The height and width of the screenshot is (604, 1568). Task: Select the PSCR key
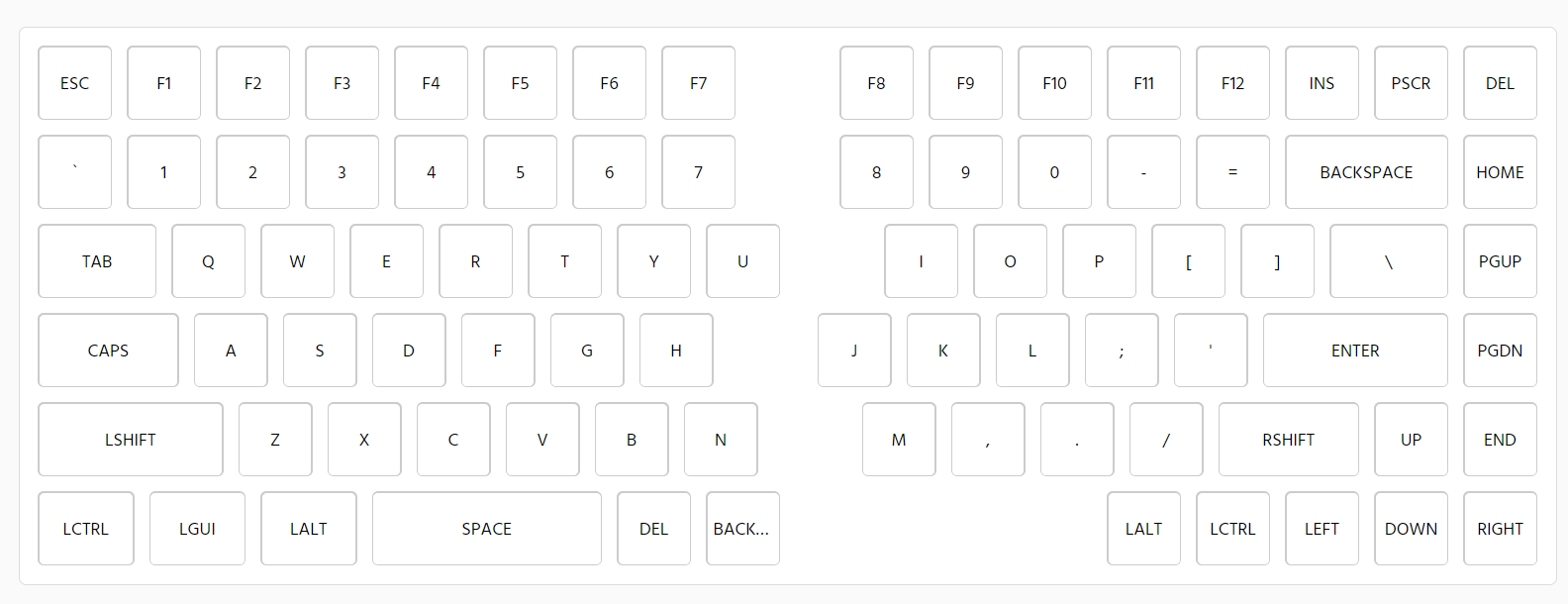(x=1411, y=83)
